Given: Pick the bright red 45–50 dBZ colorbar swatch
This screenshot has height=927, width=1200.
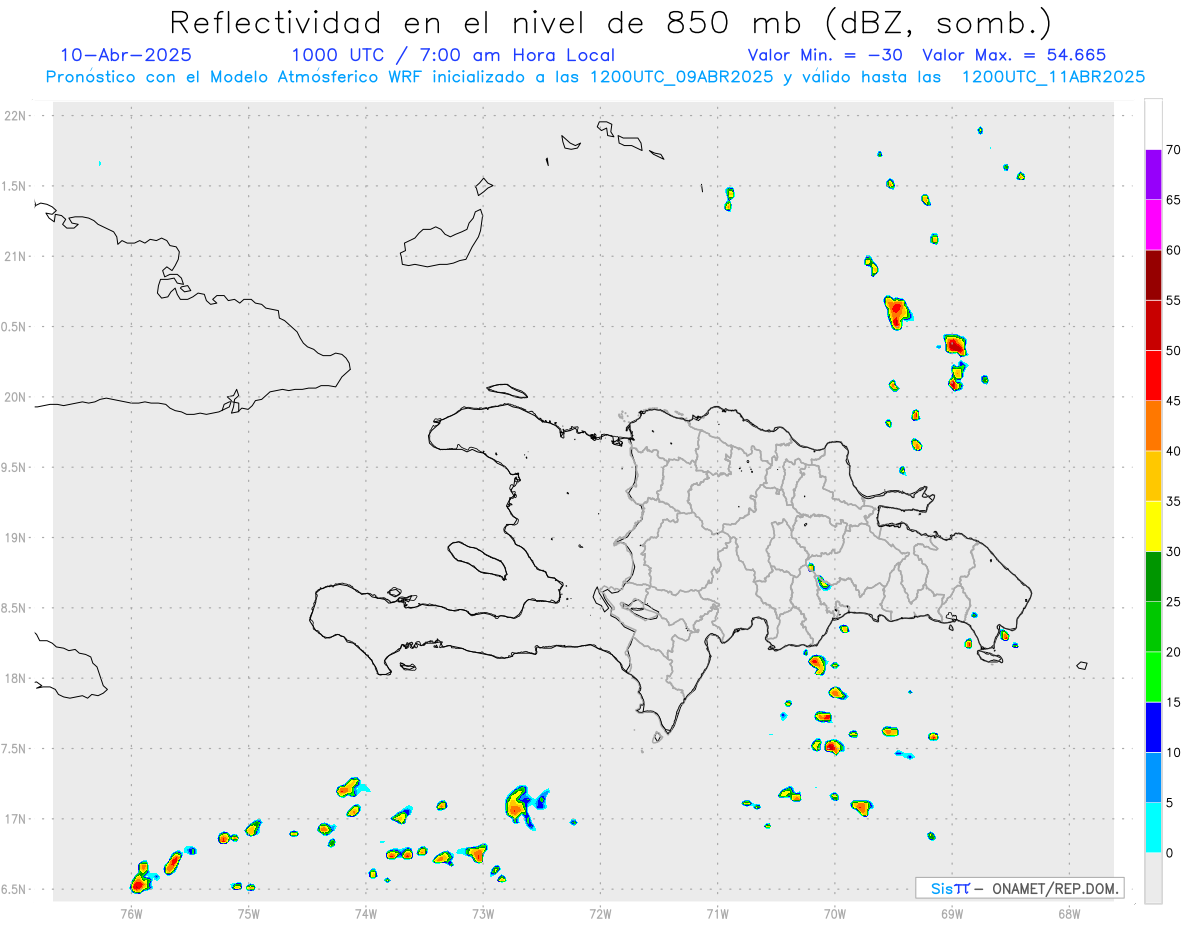Looking at the screenshot, I should click(x=1153, y=376).
